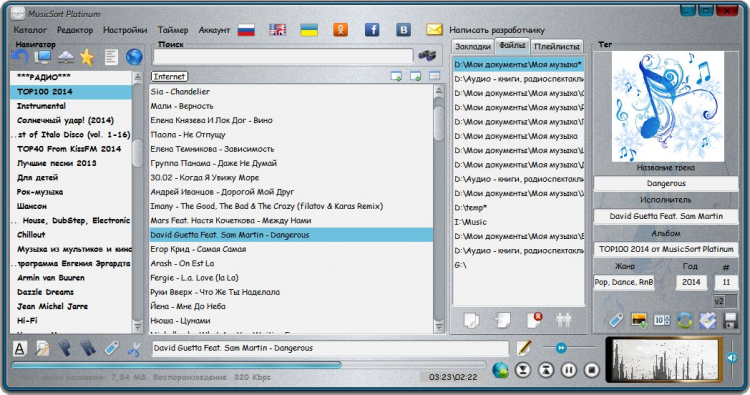Open the Odnoklassniki social icon
The height and width of the screenshot is (395, 750).
pyautogui.click(x=341, y=30)
